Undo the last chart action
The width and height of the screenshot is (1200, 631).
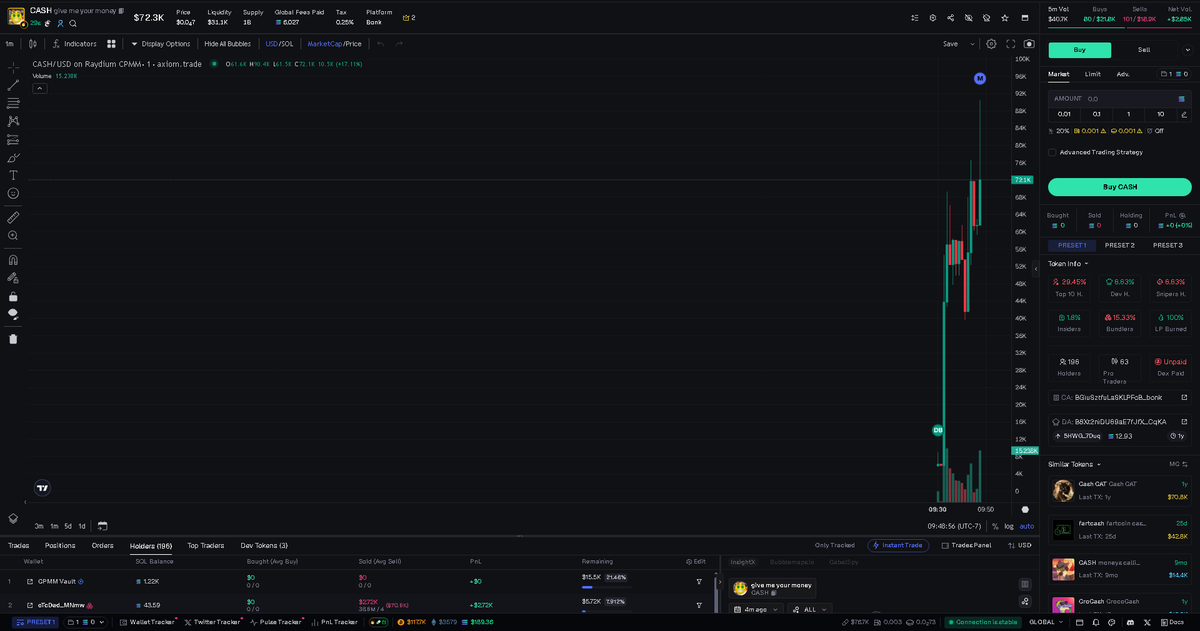[x=380, y=44]
